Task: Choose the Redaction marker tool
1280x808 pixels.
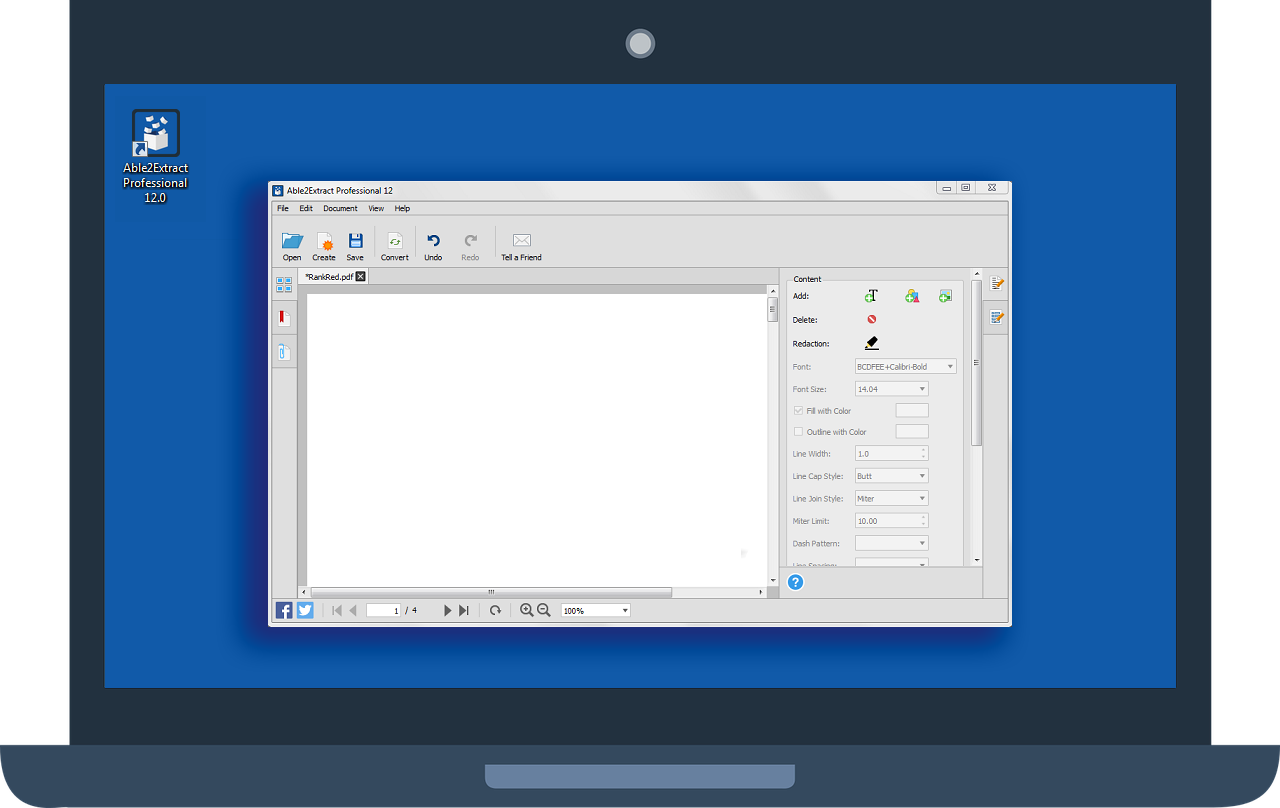Action: coord(872,343)
